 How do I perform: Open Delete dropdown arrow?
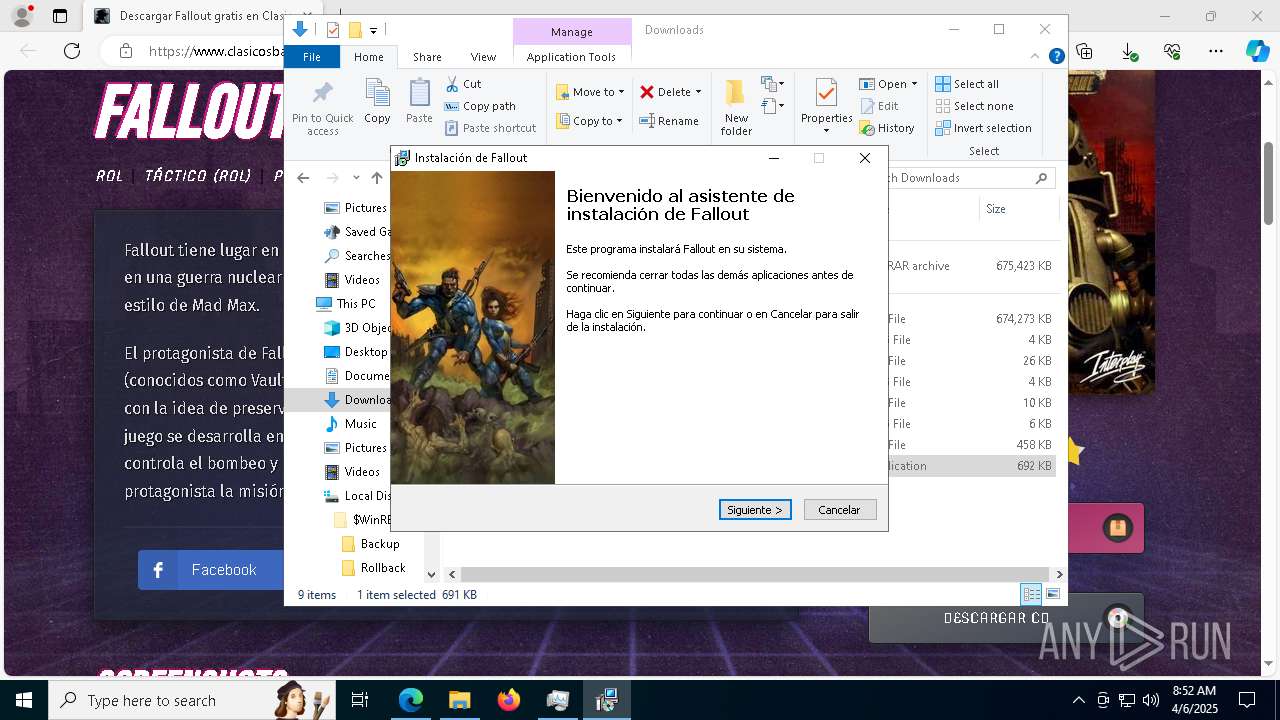pyautogui.click(x=698, y=92)
